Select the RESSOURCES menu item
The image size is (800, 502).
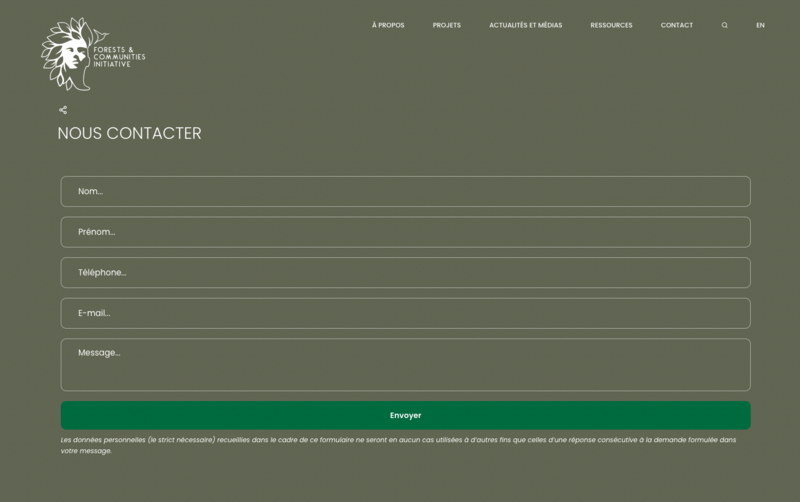(611, 25)
